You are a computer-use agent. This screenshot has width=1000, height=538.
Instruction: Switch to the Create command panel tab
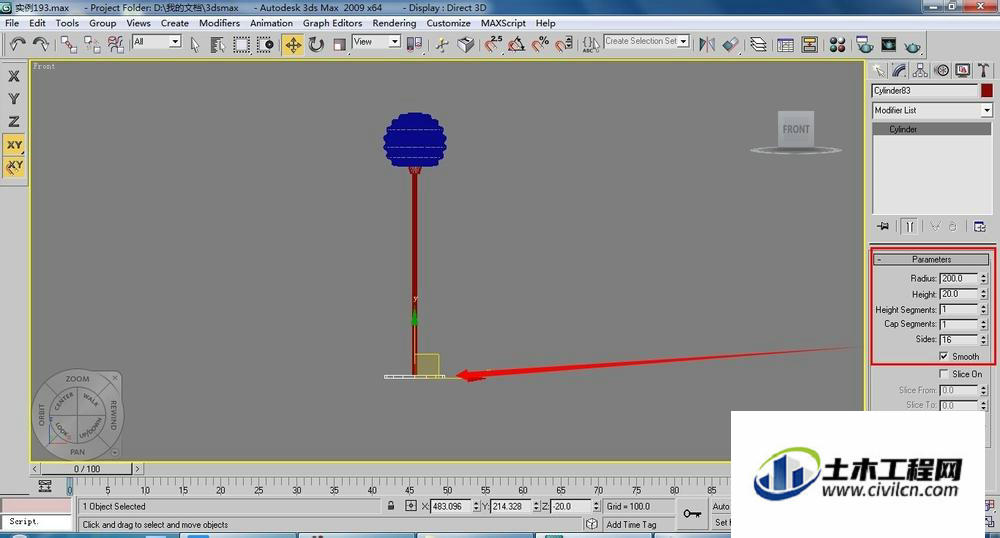(879, 70)
